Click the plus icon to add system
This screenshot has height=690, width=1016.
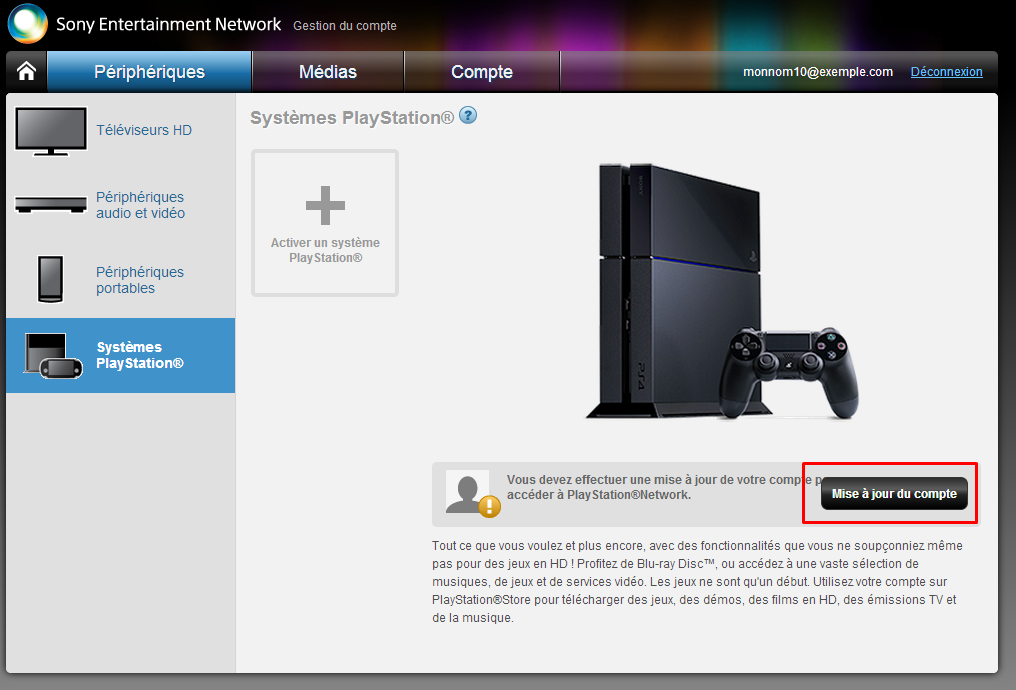[x=325, y=205]
